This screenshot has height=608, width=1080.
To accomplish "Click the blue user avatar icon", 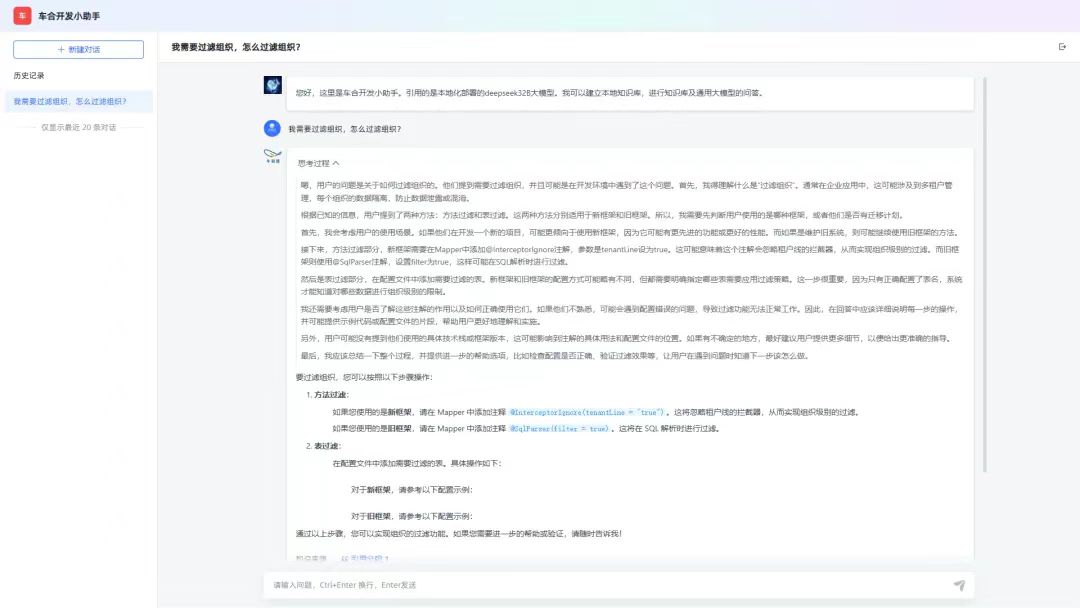I will 272,128.
